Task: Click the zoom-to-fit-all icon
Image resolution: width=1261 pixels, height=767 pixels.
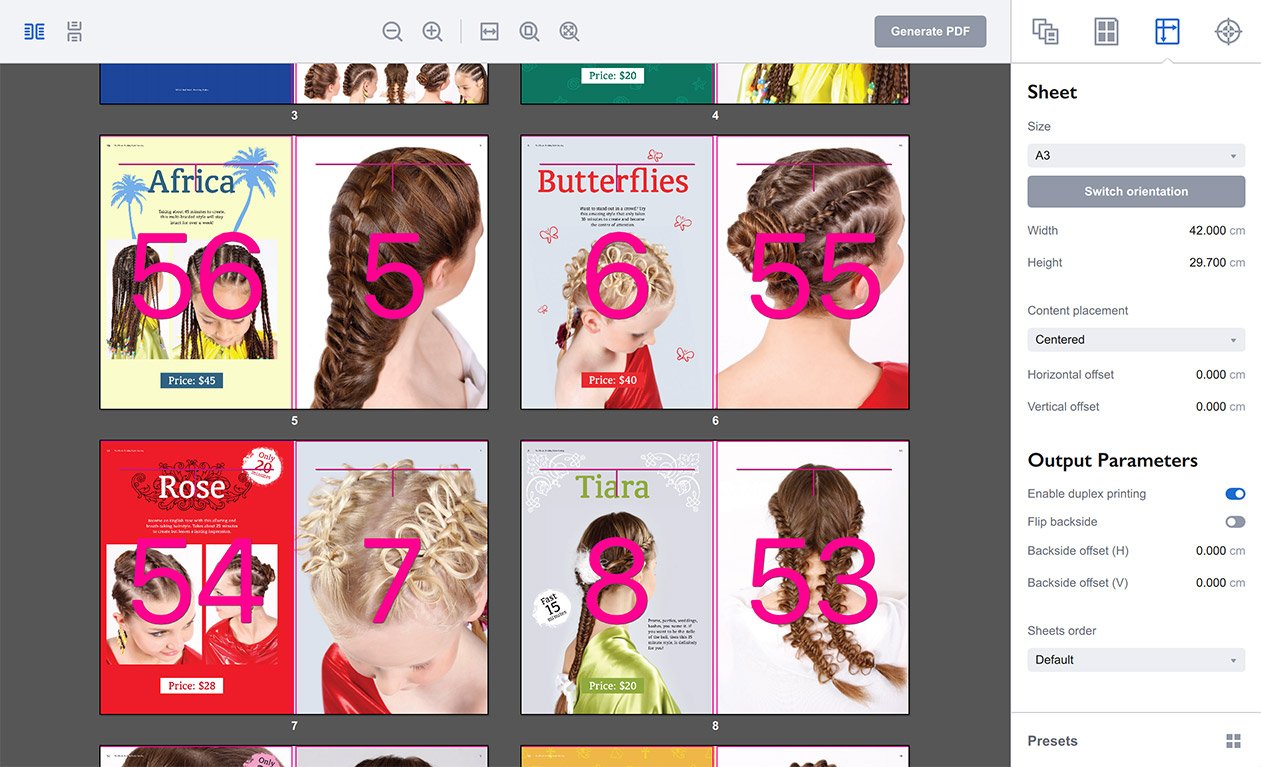Action: click(x=569, y=32)
